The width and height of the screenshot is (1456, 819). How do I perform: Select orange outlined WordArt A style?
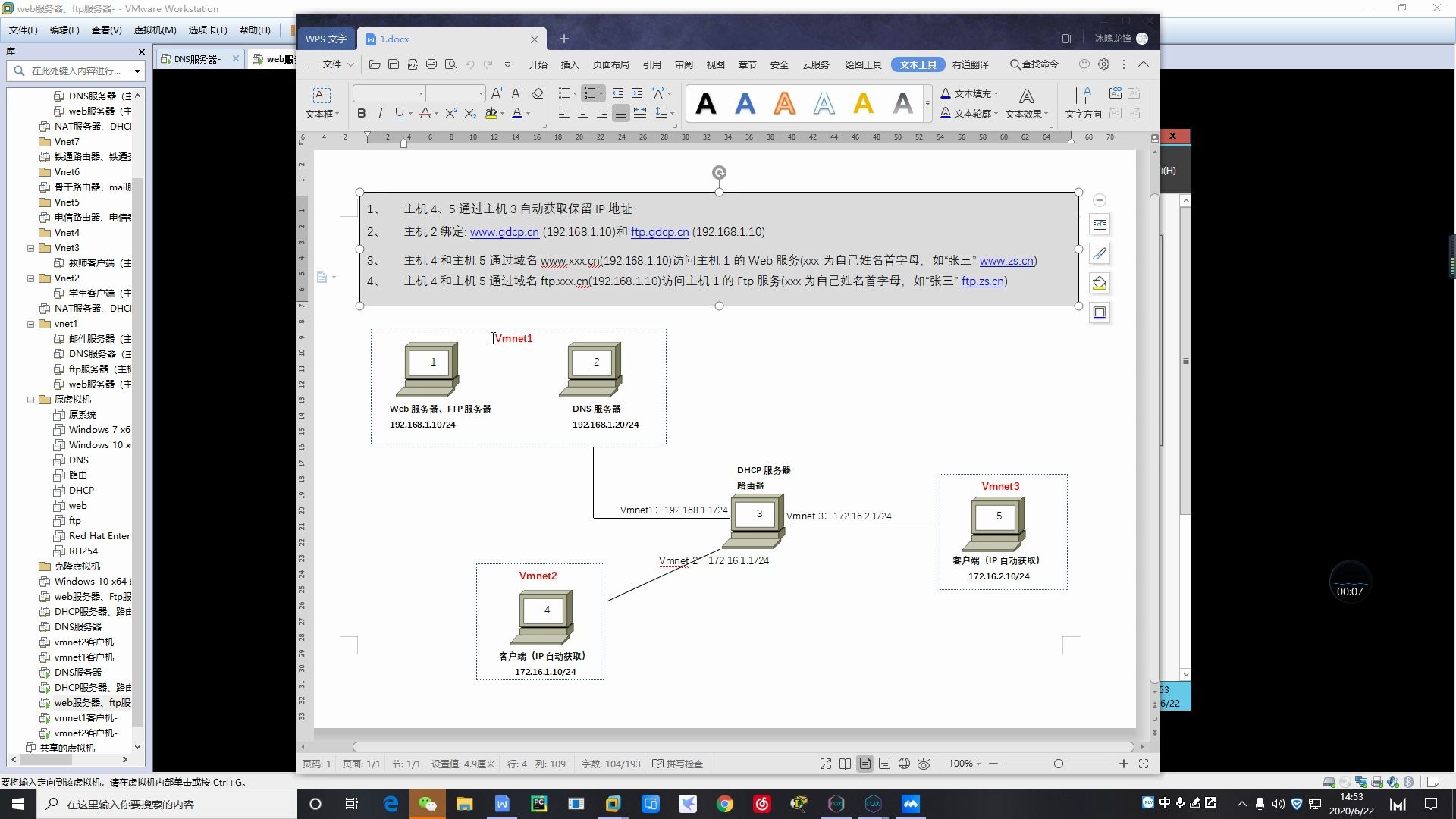785,103
